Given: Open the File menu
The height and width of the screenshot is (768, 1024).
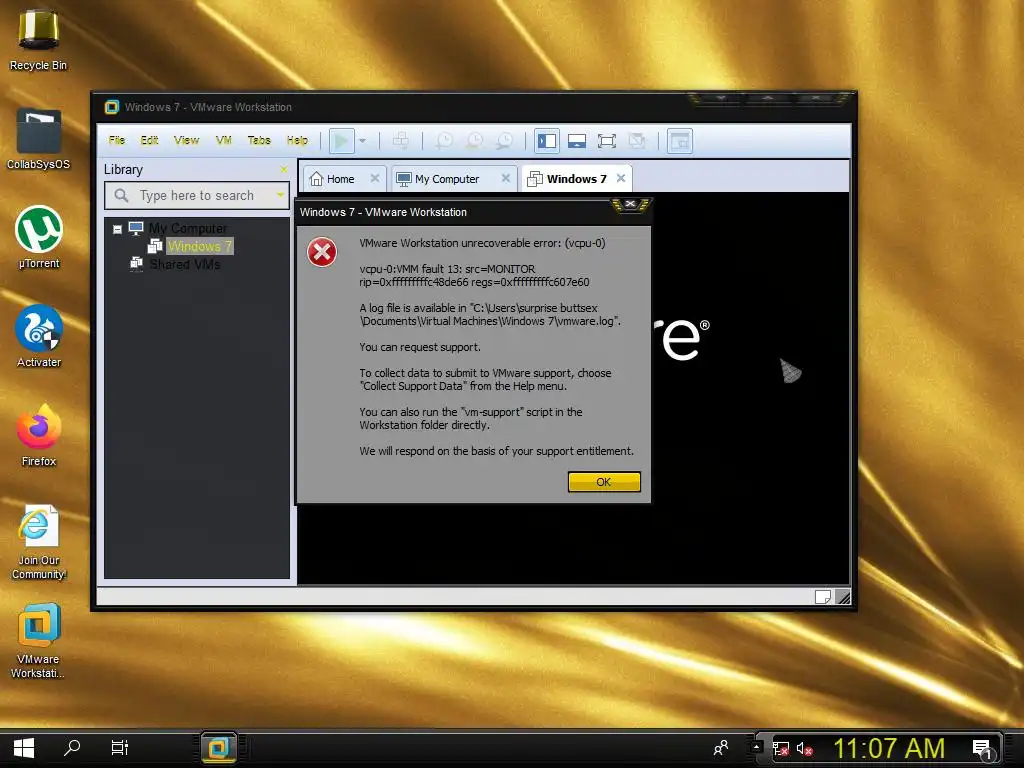Looking at the screenshot, I should [117, 140].
